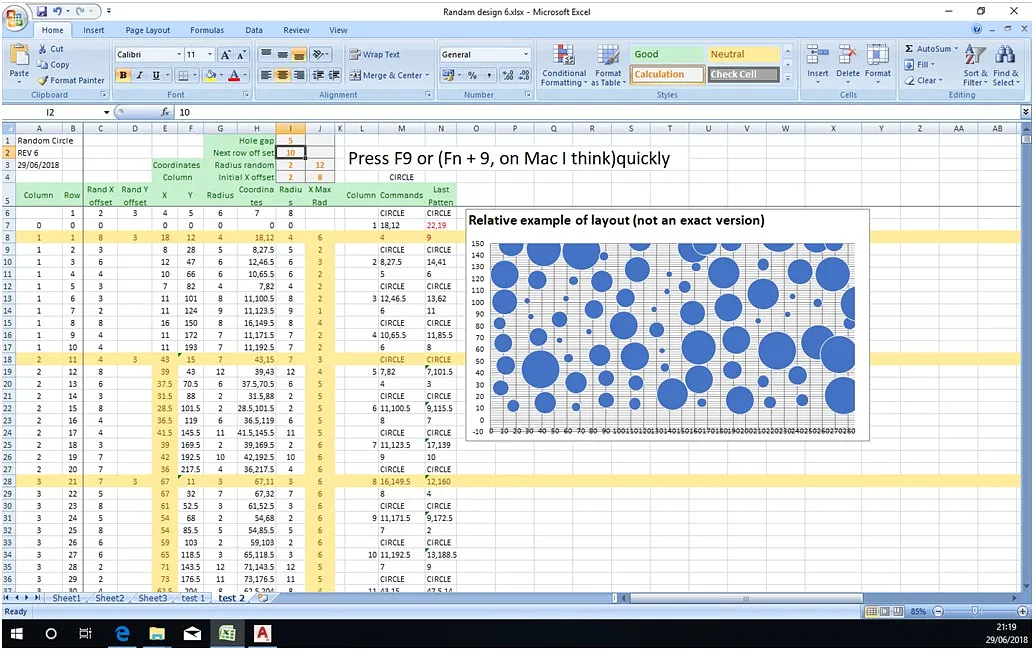Viewport: 1034px width, 650px height.
Task: Click the Insert Function fx icon
Action: [165, 113]
